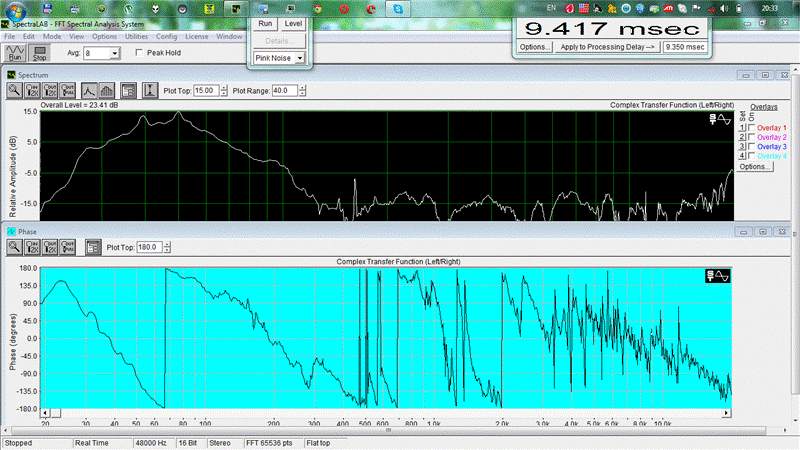Click Apply to Processing Delay button
This screenshot has height=450, width=800.
coord(607,47)
